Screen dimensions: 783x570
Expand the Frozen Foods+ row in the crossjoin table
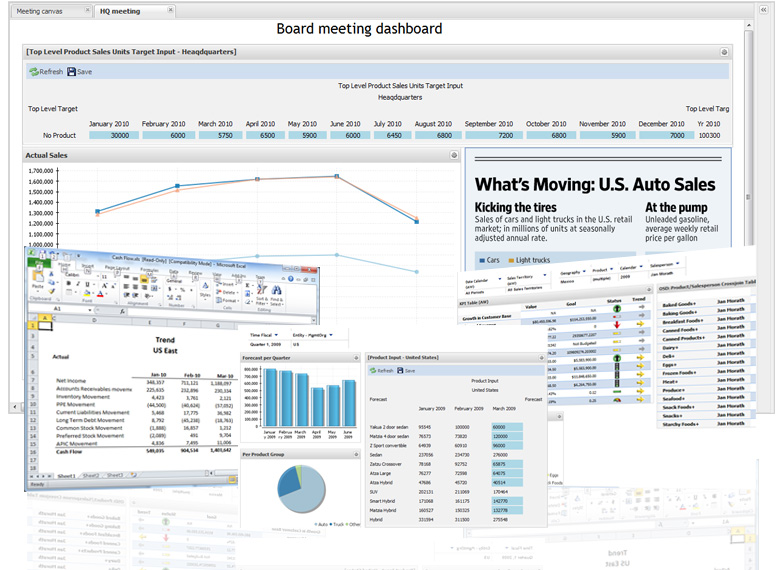pyautogui.click(x=679, y=373)
